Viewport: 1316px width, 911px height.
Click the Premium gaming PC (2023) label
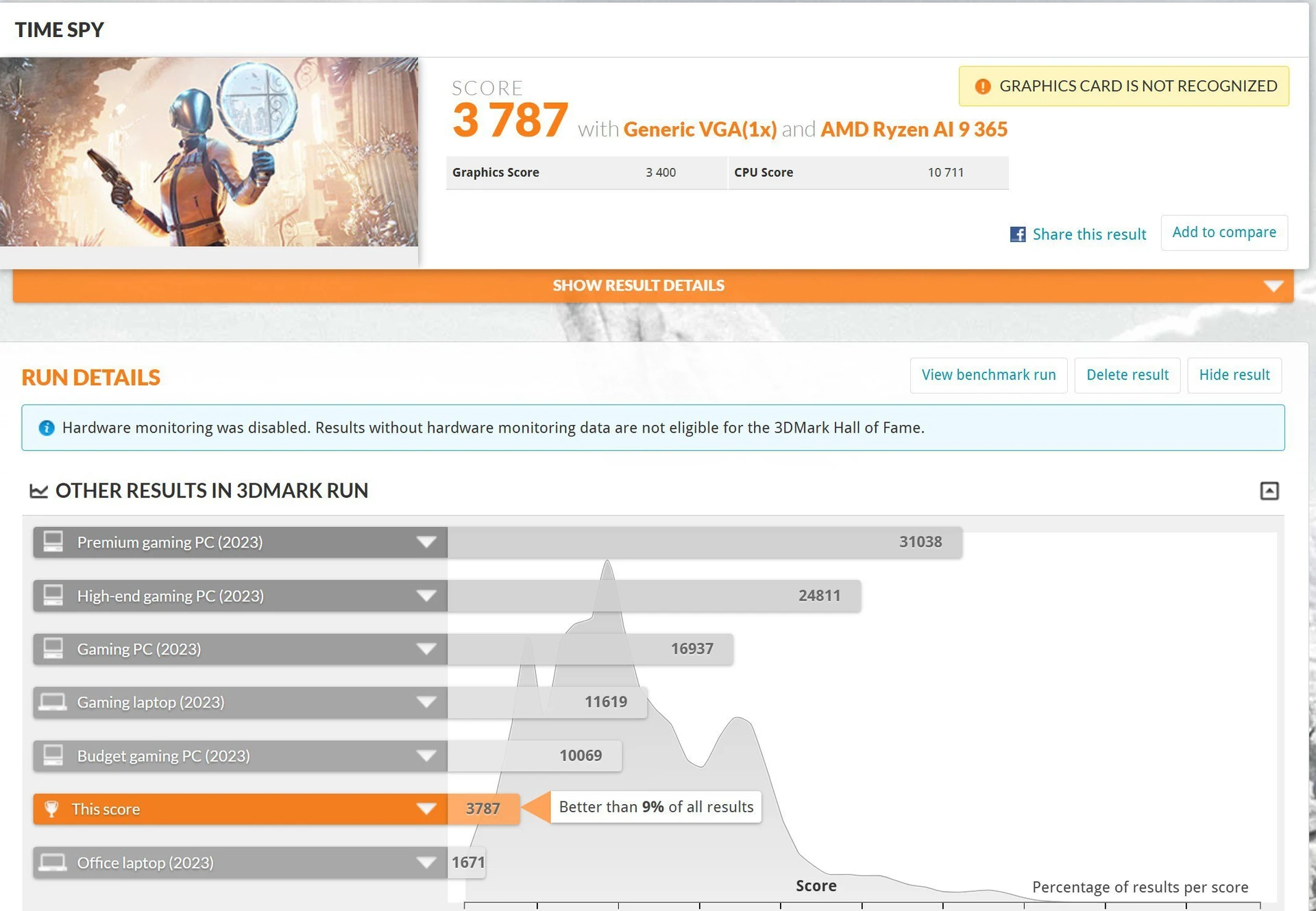pos(170,542)
